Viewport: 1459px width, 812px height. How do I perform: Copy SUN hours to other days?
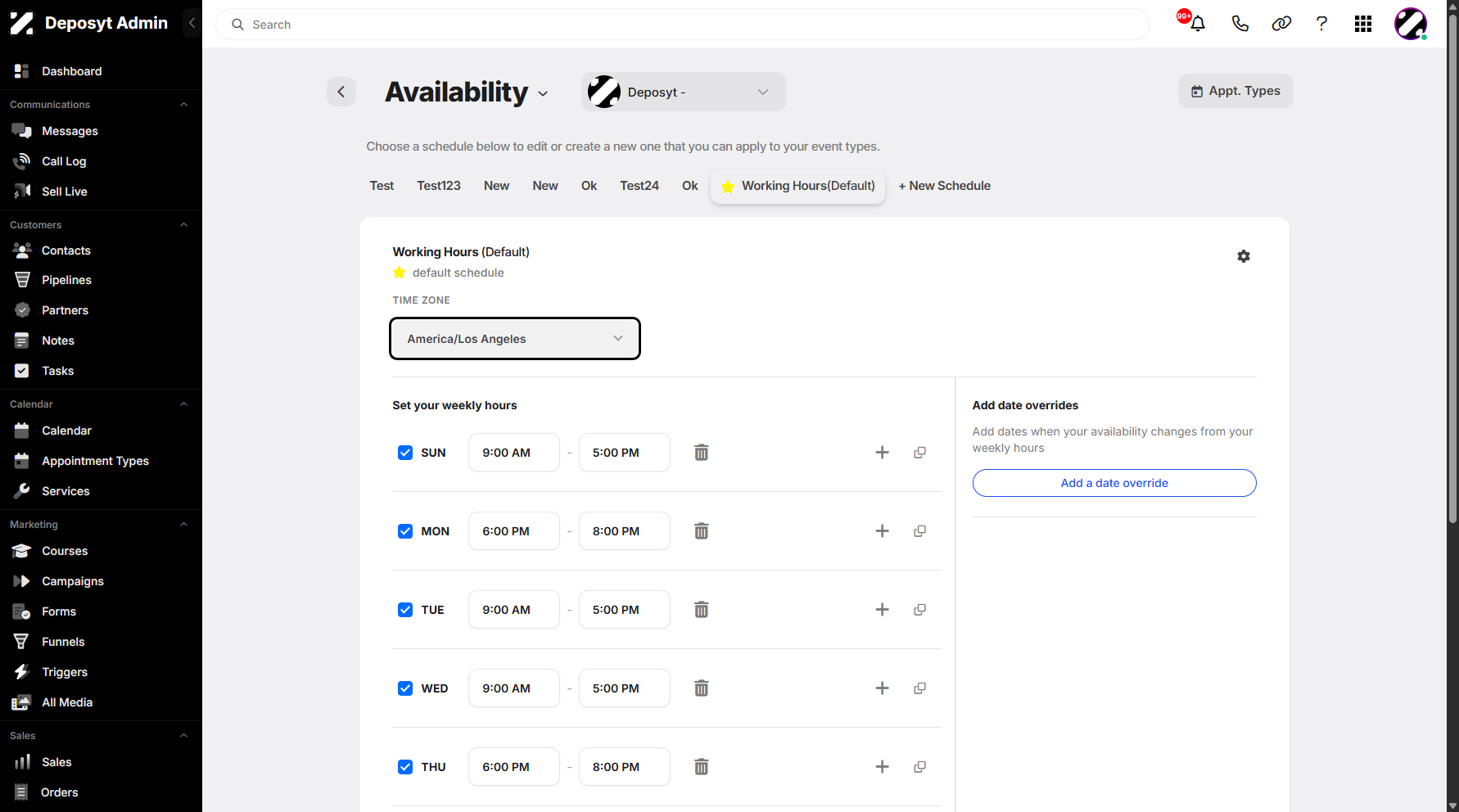[920, 453]
